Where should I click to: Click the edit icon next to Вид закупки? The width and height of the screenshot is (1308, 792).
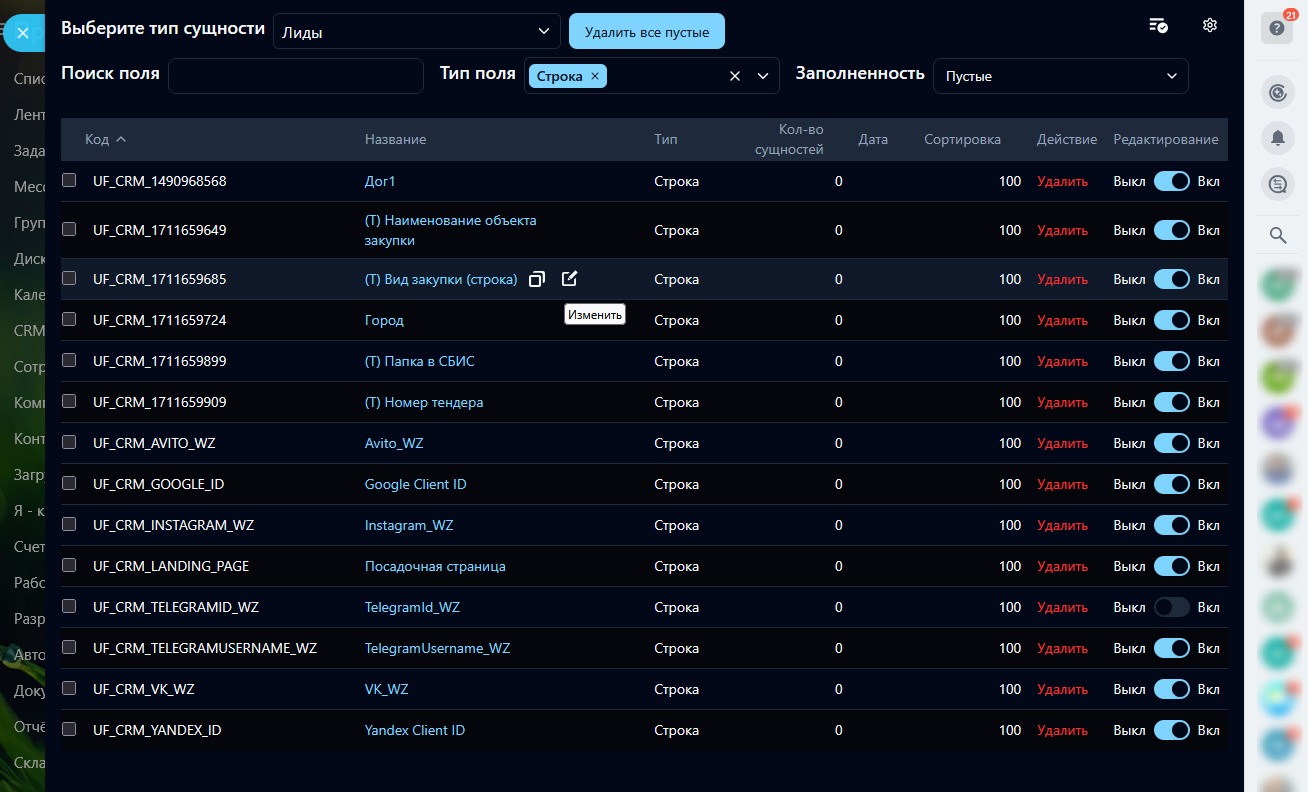click(x=569, y=279)
